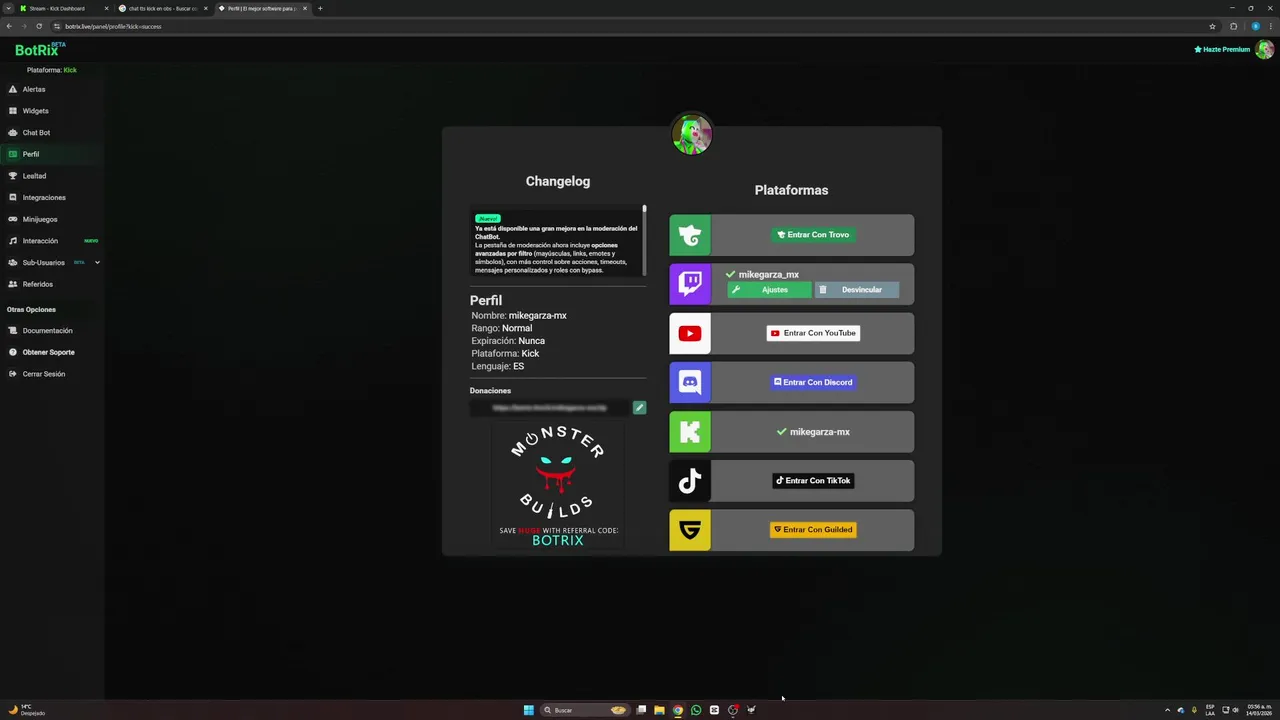
Task: Show hidden system tray icons
Action: (x=1167, y=710)
